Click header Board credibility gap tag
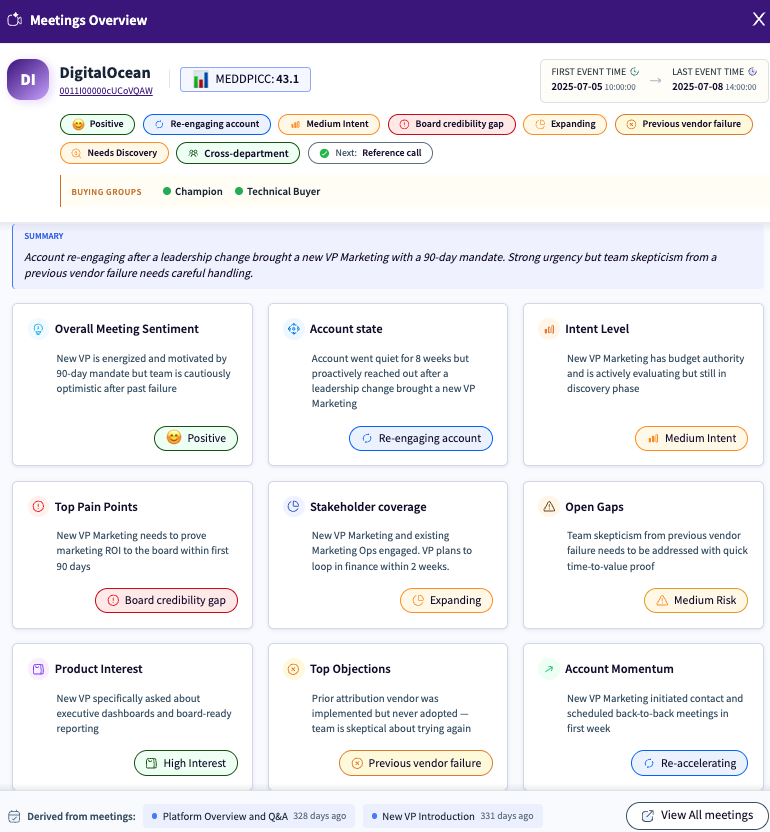Viewport: 770px width, 832px height. click(452, 124)
